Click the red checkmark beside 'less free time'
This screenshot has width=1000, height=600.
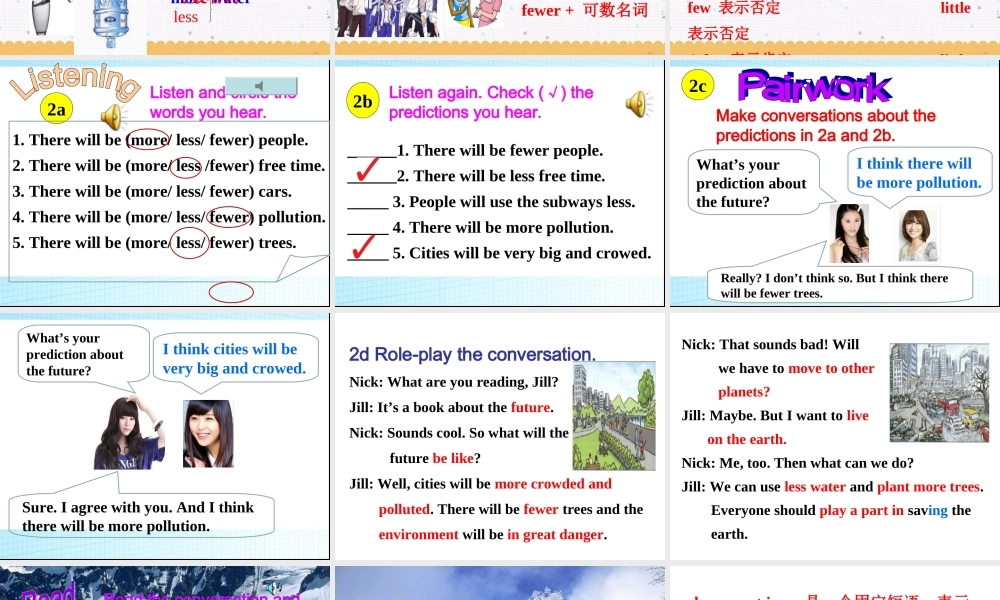pyautogui.click(x=367, y=170)
